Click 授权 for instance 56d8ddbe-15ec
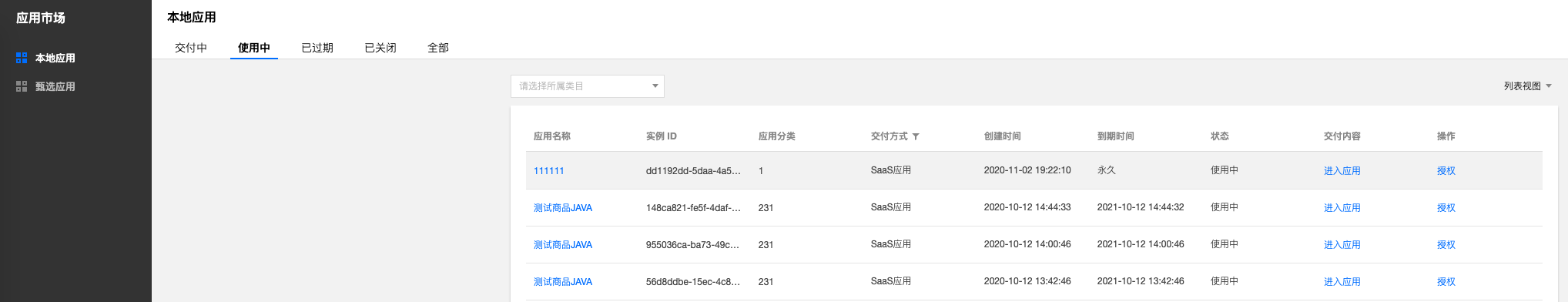Image resolution: width=1568 pixels, height=302 pixels. click(1446, 282)
